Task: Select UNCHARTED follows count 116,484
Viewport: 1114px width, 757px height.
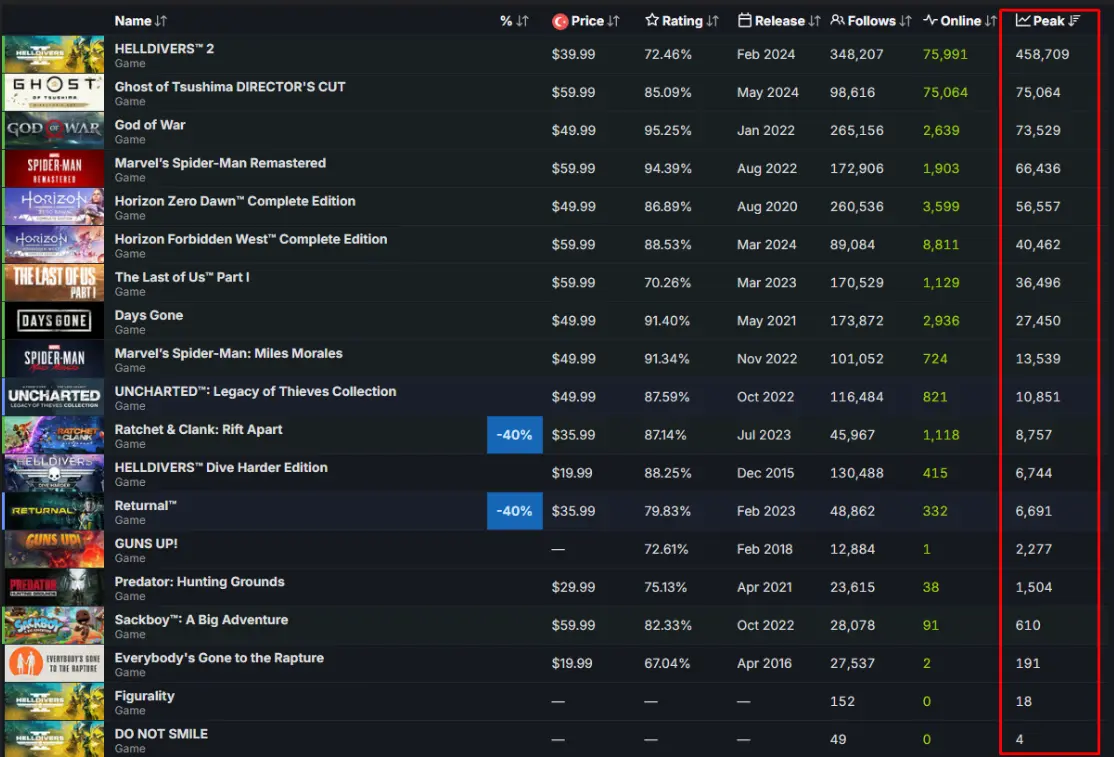Action: (x=857, y=397)
